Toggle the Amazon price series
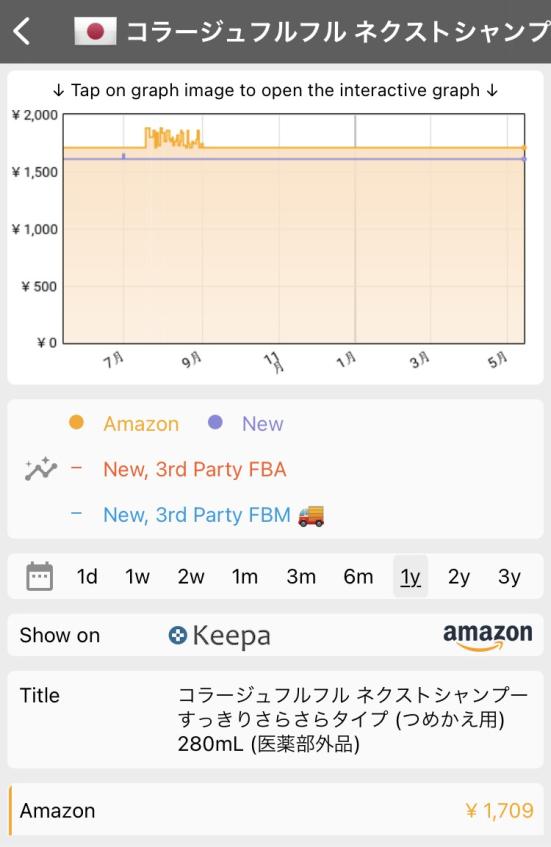Viewport: 551px width, 847px height. pyautogui.click(x=124, y=424)
